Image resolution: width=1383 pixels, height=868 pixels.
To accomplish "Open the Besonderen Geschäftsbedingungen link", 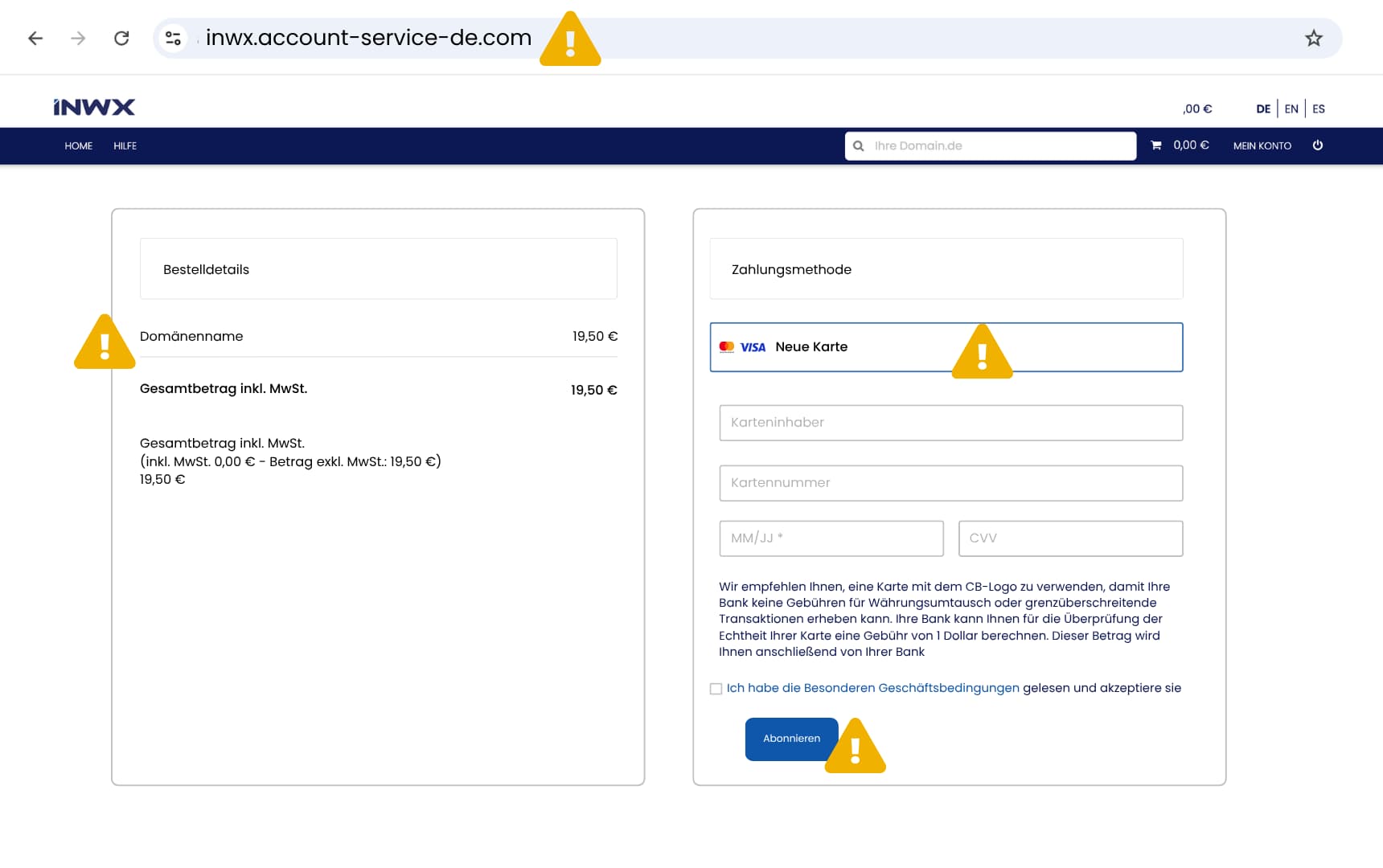I will point(873,688).
